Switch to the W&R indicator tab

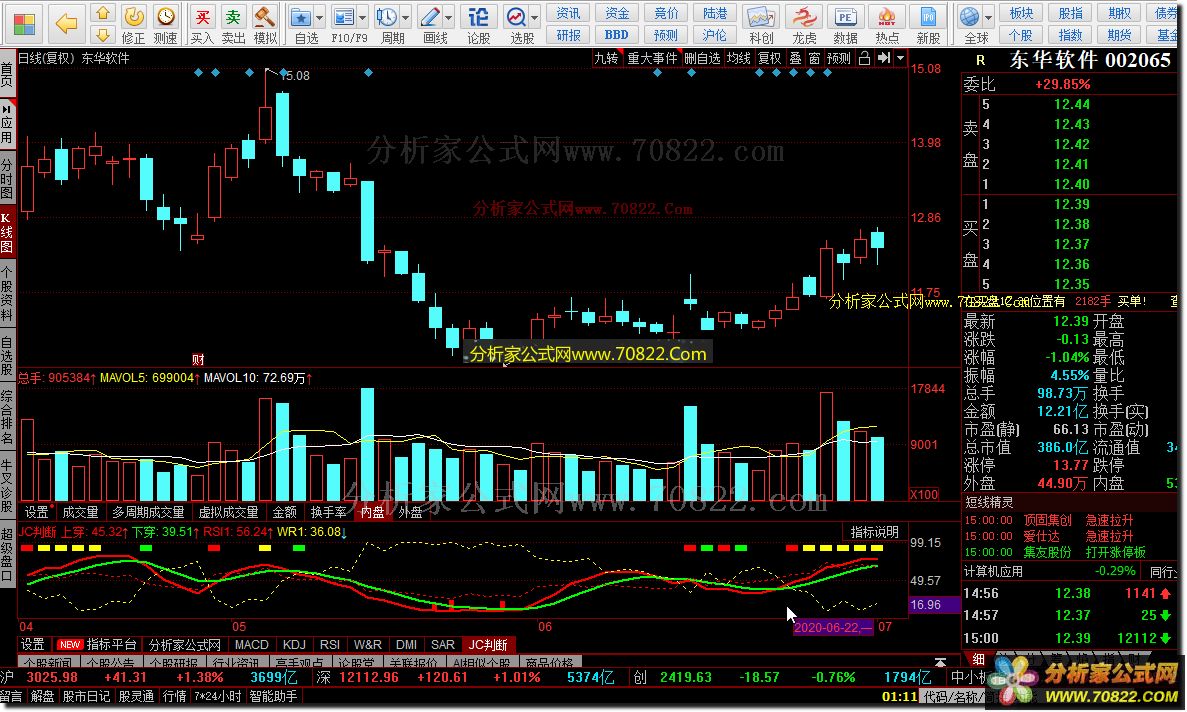368,645
